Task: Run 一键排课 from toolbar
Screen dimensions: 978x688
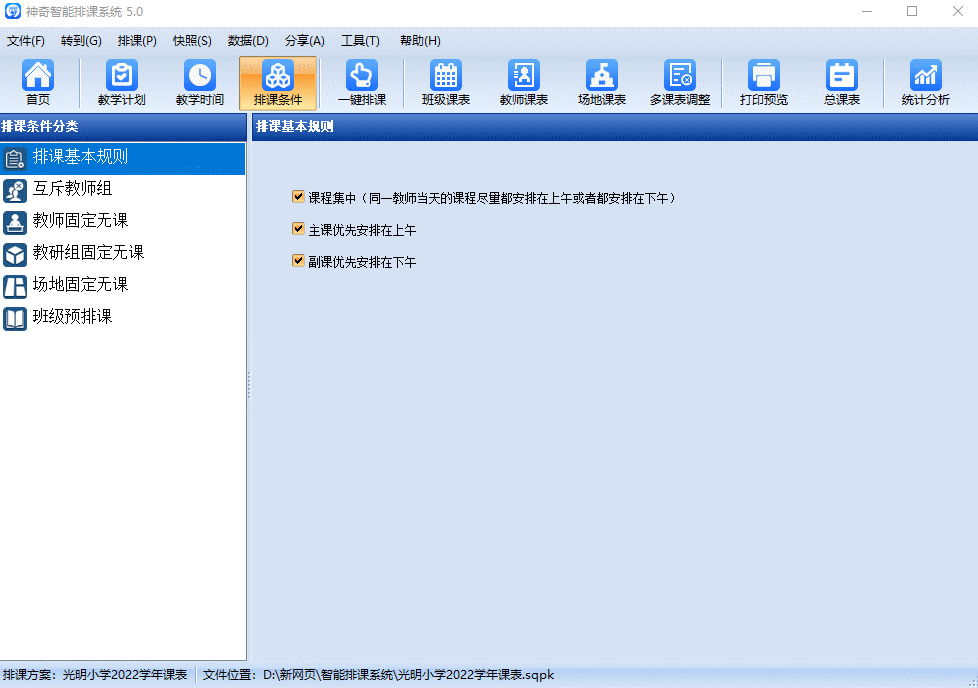Action: coord(362,82)
